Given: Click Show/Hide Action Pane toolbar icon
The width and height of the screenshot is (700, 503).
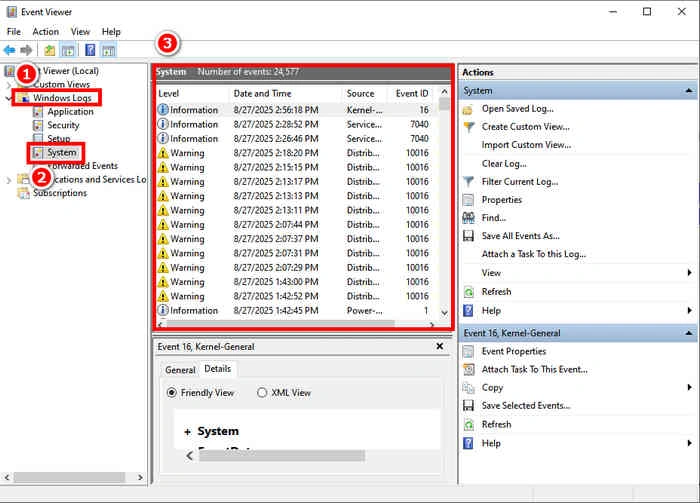Looking at the screenshot, I should [x=108, y=50].
